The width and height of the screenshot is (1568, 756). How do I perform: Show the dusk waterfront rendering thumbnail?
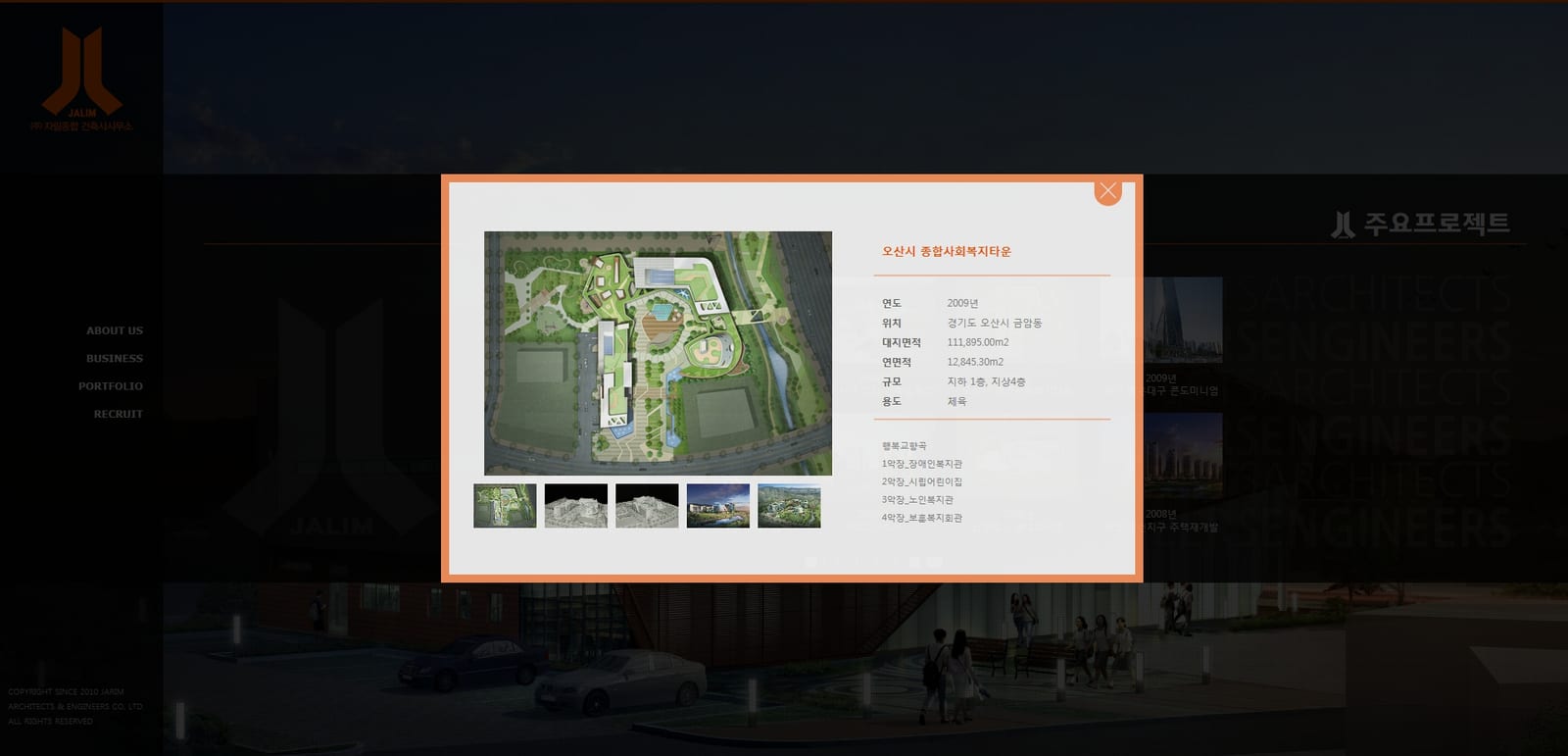[718, 506]
